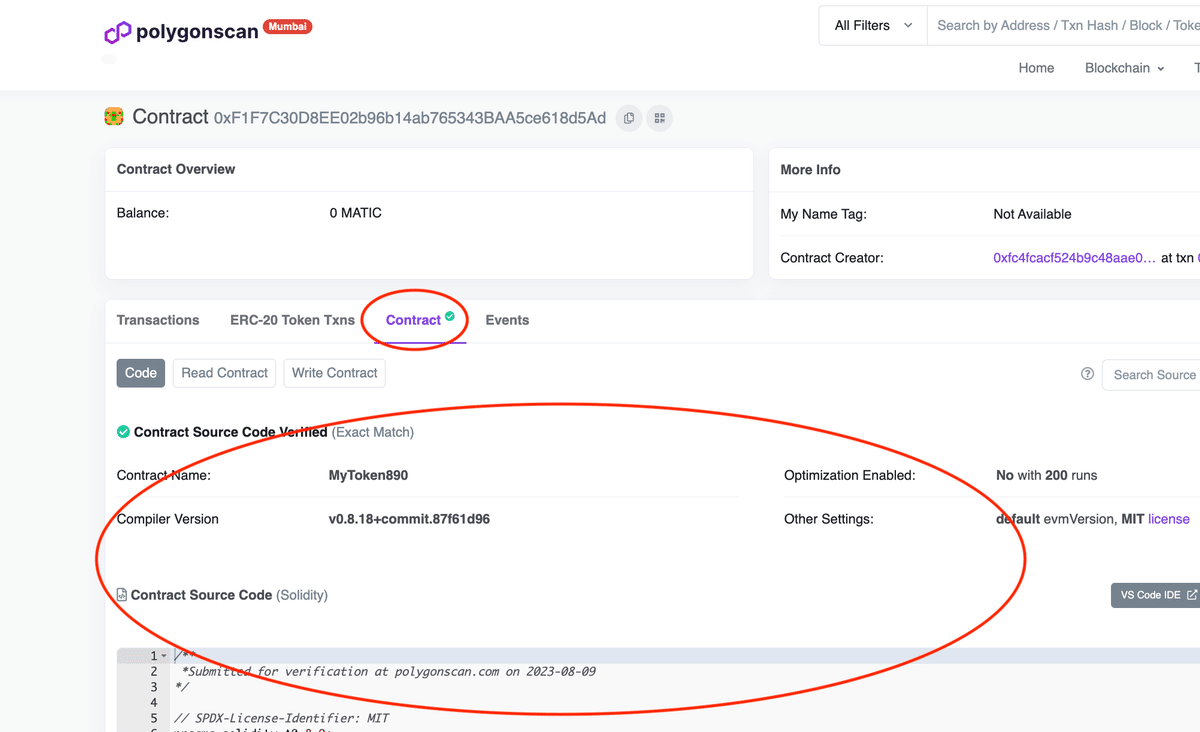Click the contract address 0xF1F7C30D8EE02b96b14ab765343BAA5ce618d5Ad
This screenshot has height=732, width=1200.
tap(410, 118)
